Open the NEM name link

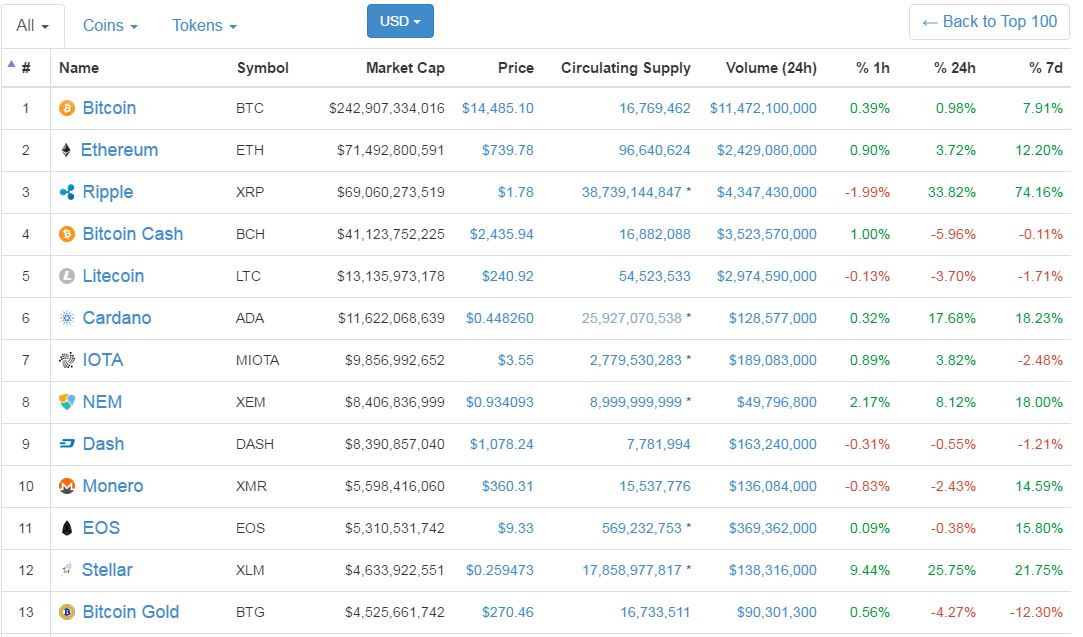coord(102,402)
